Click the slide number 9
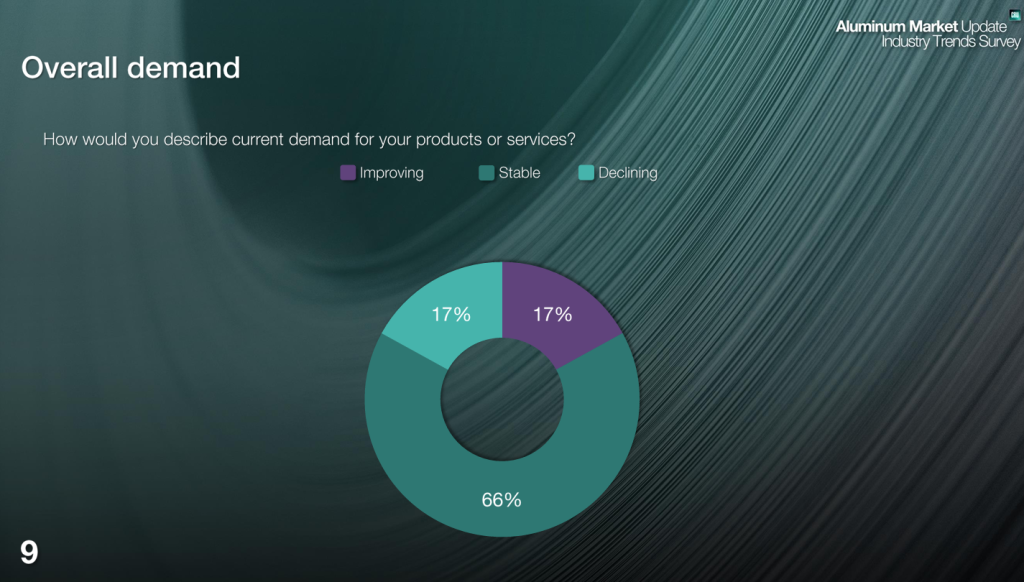Image resolution: width=1024 pixels, height=582 pixels. [29, 553]
